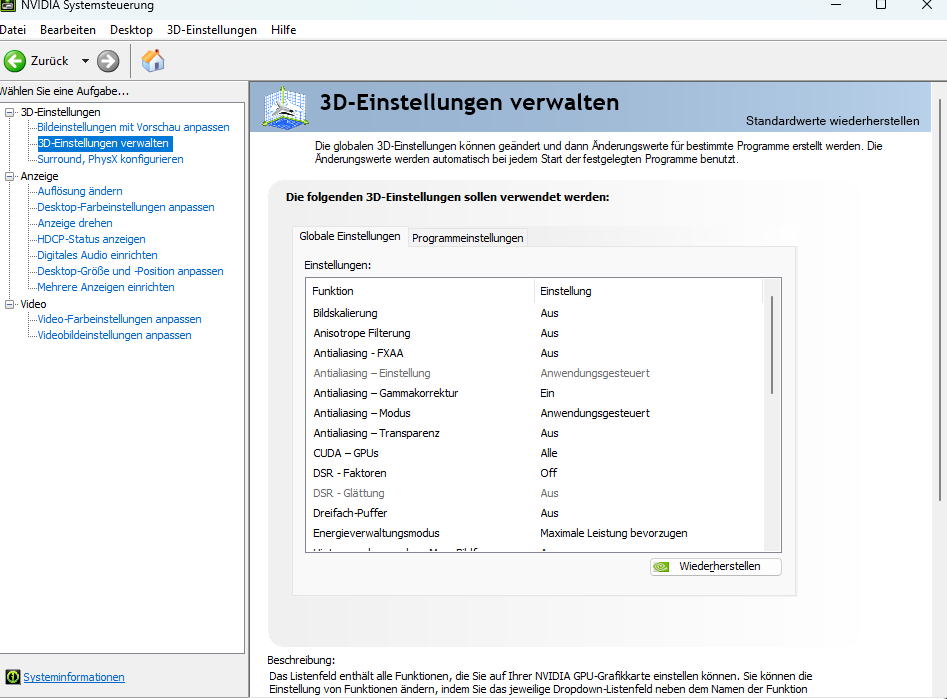Viewport: 947px width, 699px height.
Task: Open HDCP-Status anzeigen
Action: 91,239
